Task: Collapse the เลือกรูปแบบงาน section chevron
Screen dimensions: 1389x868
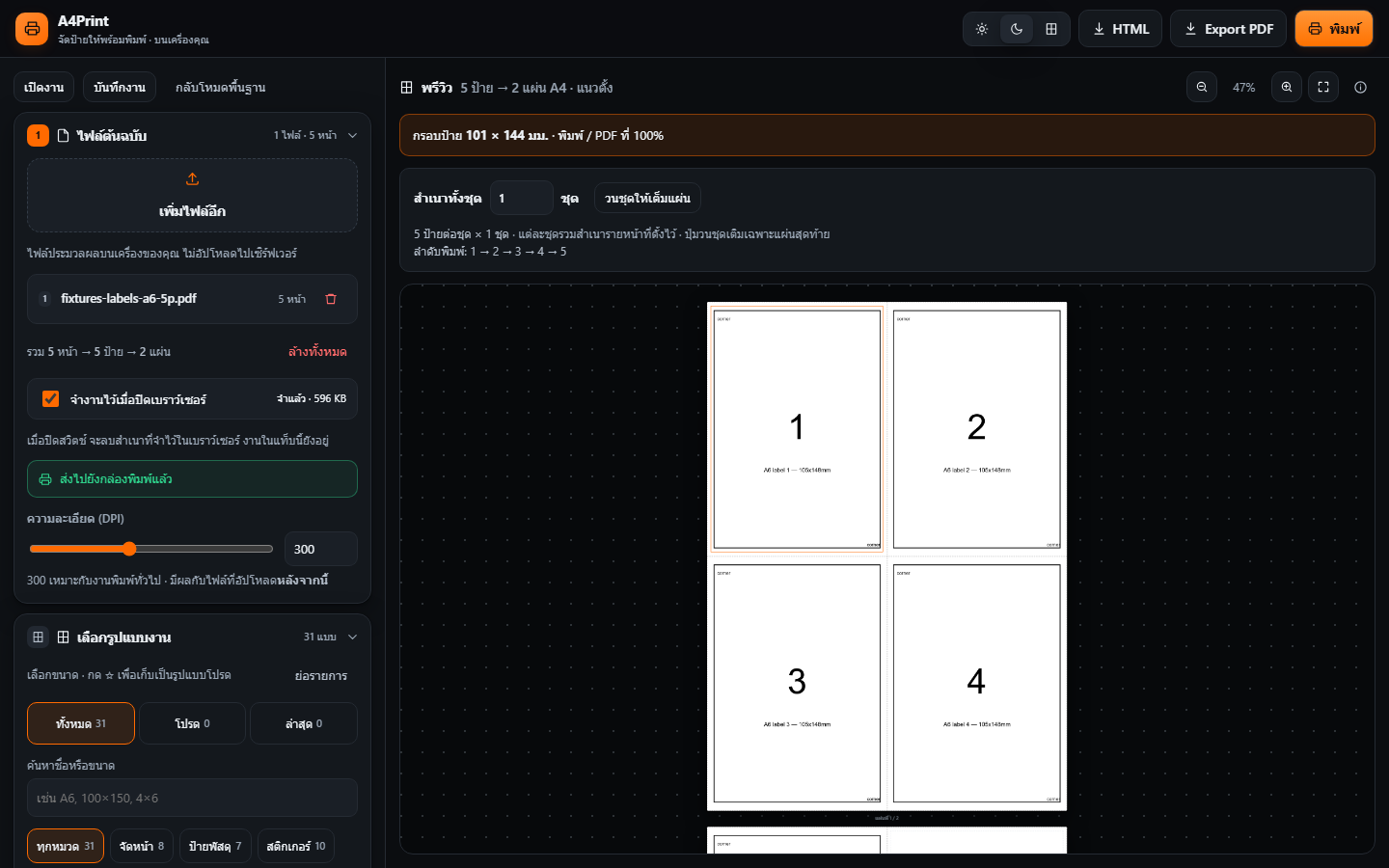Action: point(352,637)
